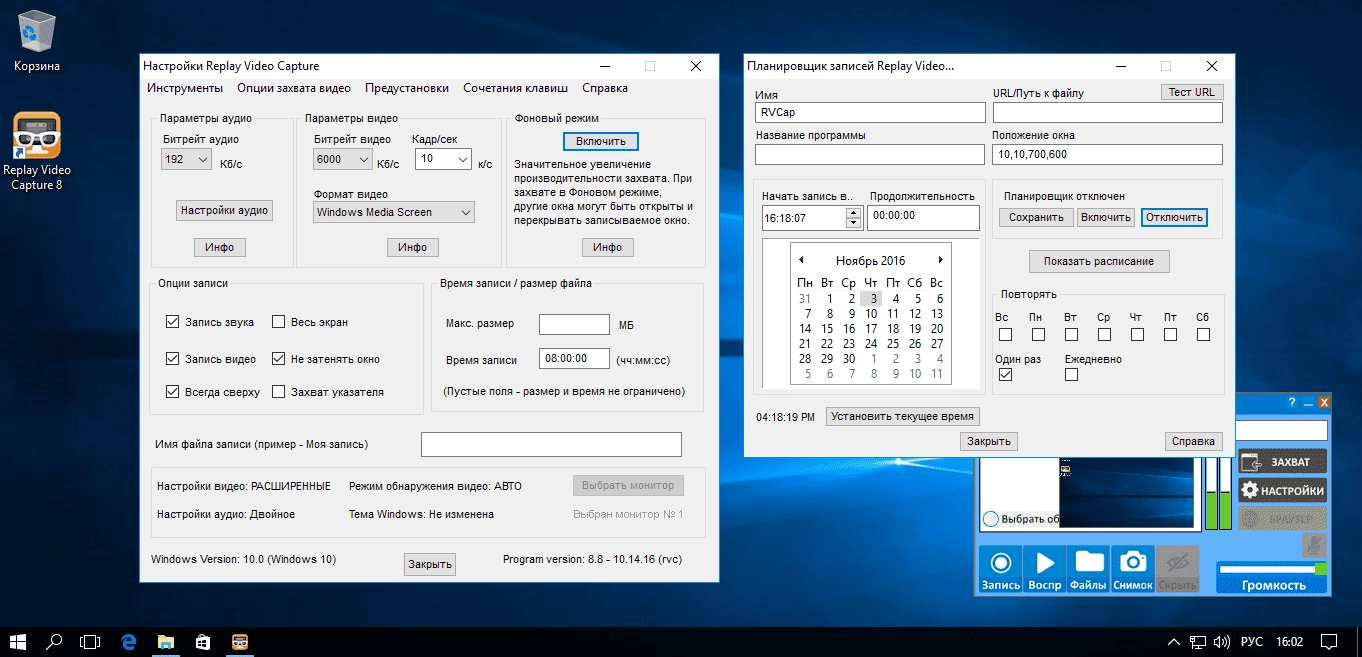Uncheck the Всегда сверху option

172,392
